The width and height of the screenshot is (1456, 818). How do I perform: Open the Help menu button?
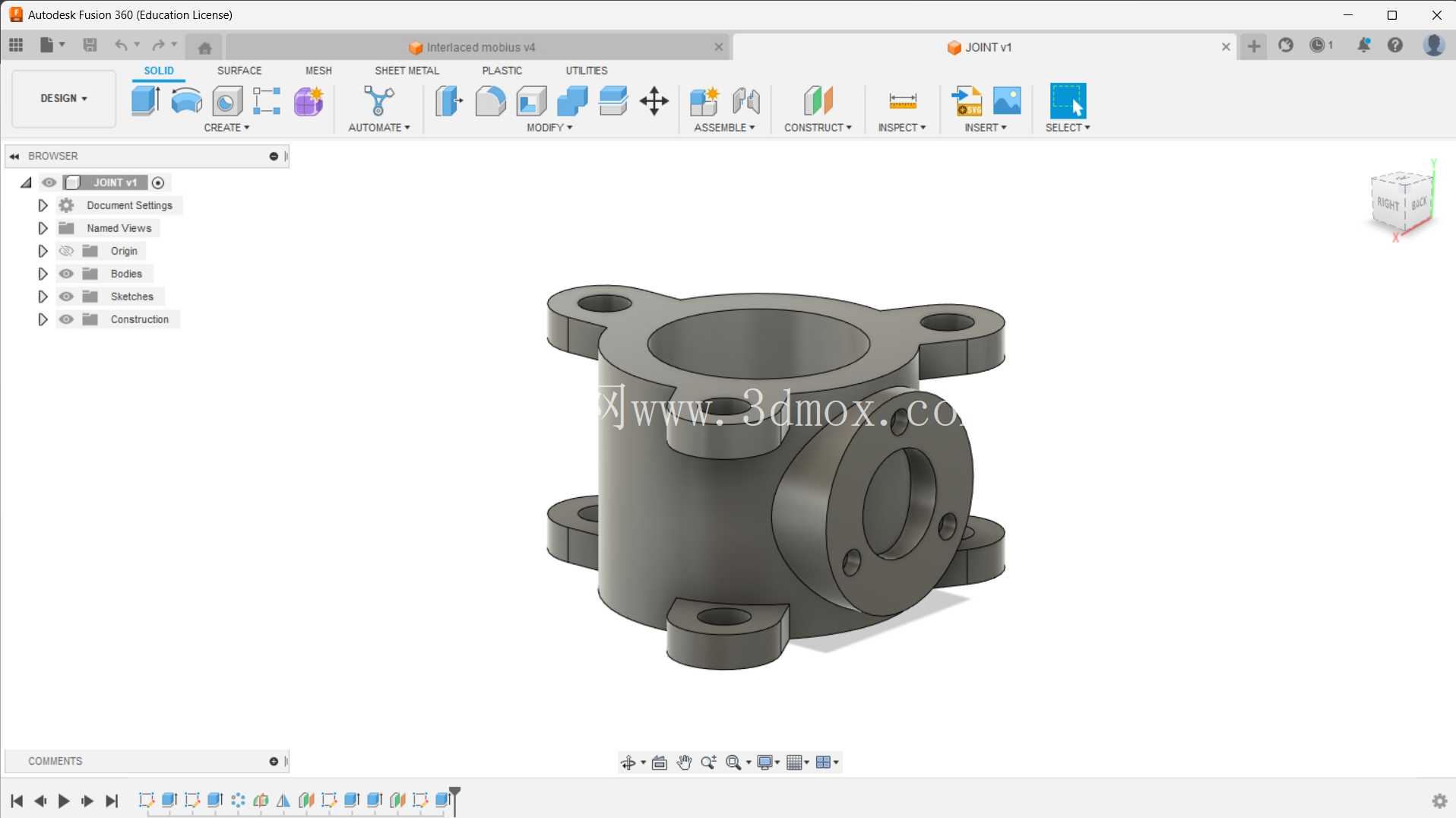tap(1395, 46)
